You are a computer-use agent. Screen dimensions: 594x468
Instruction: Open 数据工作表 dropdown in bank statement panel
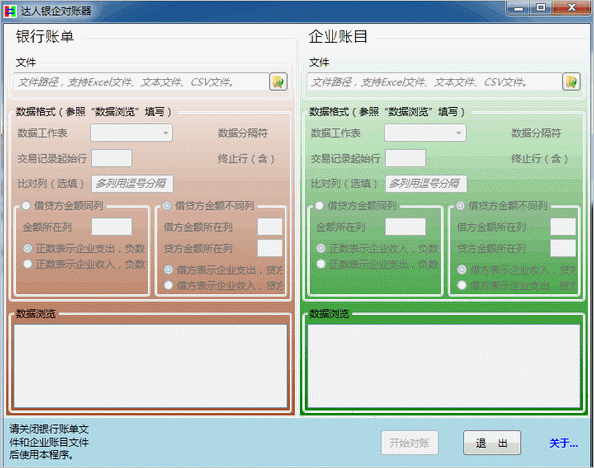pos(131,133)
